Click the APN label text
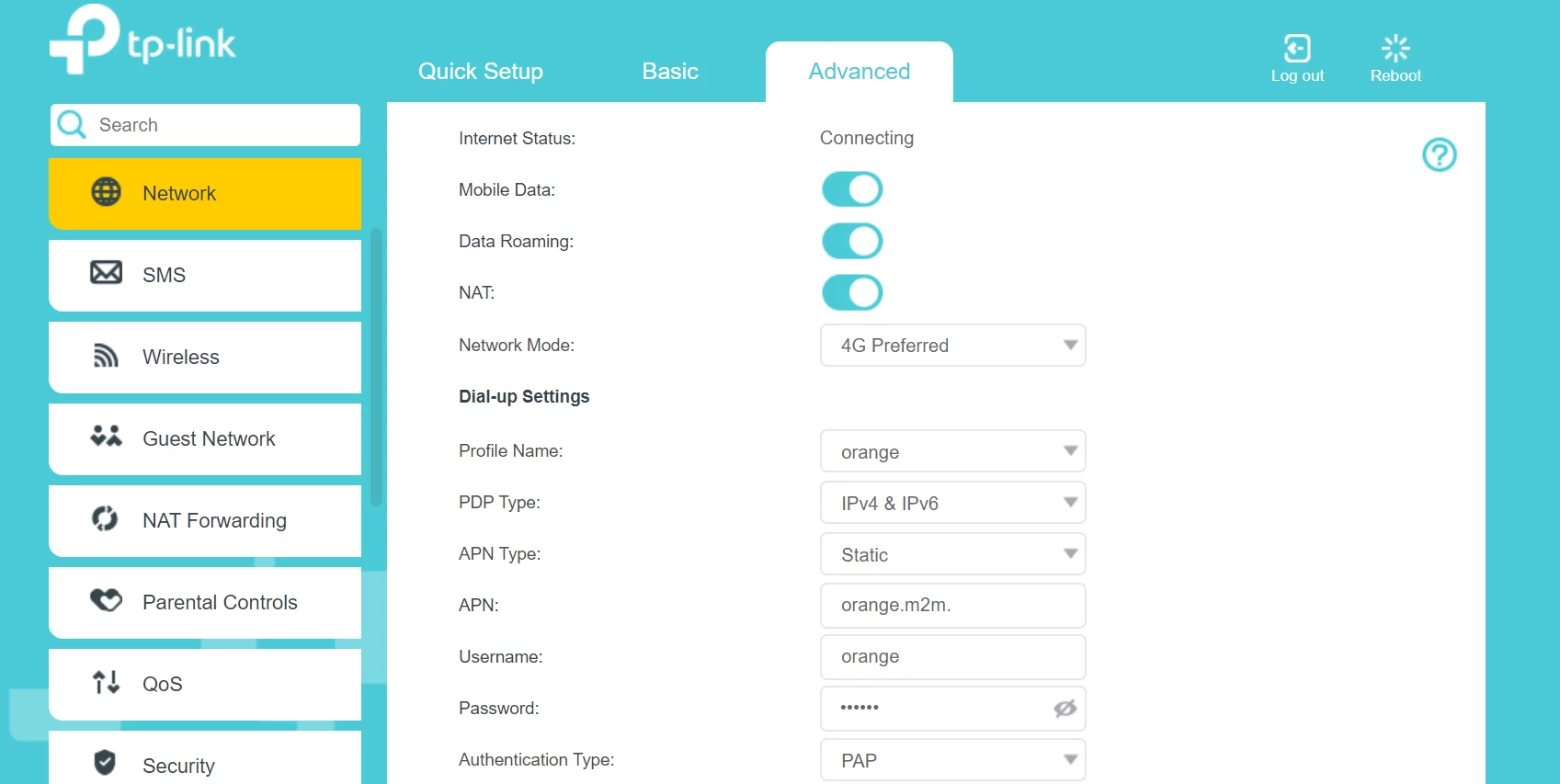 pos(479,606)
